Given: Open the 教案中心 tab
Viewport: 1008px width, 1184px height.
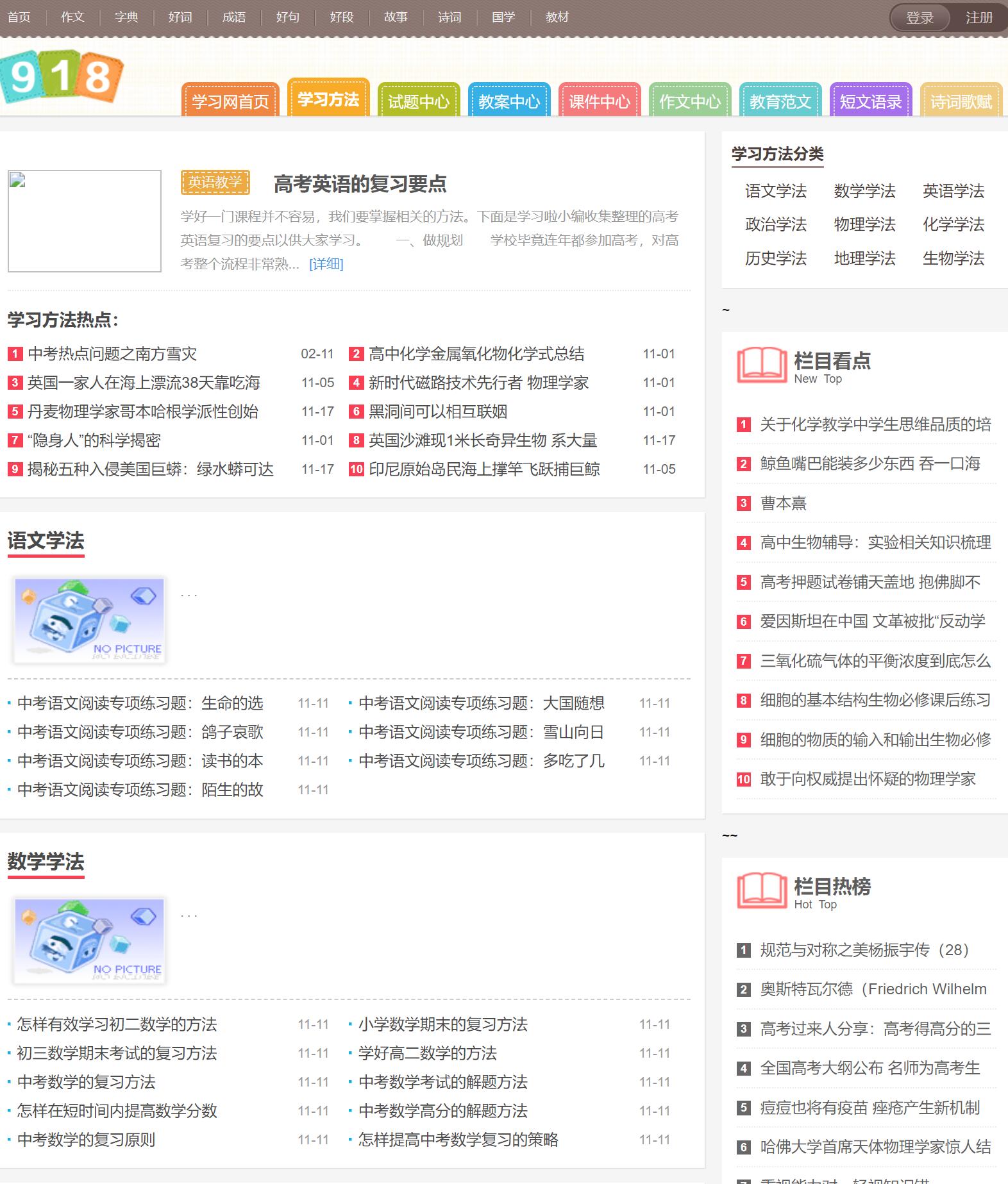Looking at the screenshot, I should 508,101.
